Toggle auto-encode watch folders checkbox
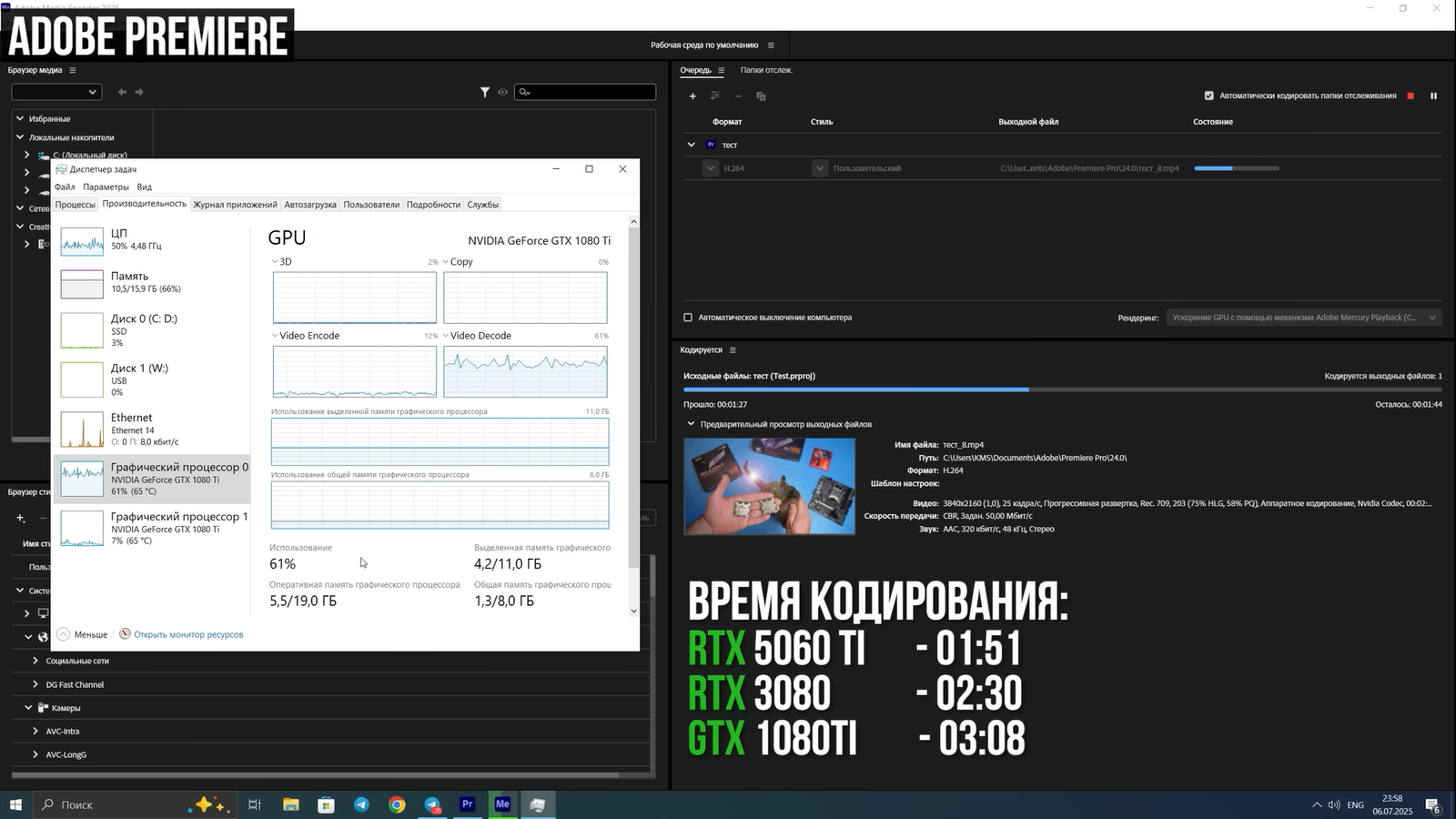The image size is (1456, 819). tap(1208, 96)
